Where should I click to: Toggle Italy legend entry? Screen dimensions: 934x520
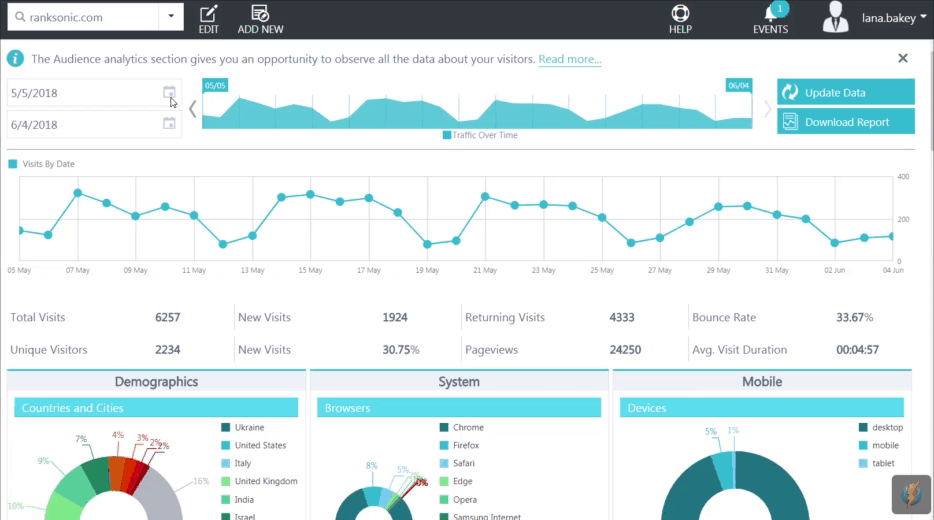(x=236, y=463)
